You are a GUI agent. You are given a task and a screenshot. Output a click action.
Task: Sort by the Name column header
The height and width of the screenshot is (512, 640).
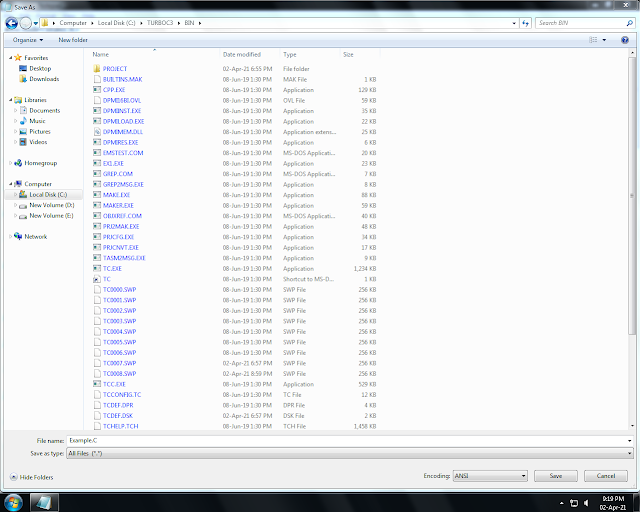click(100, 54)
